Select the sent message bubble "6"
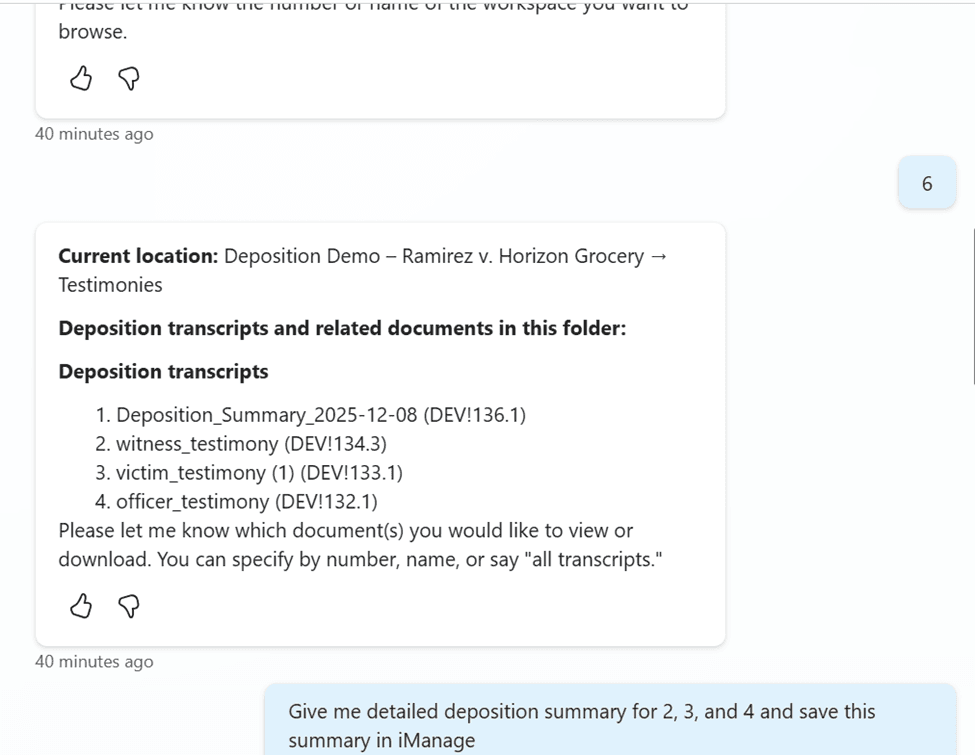 coord(927,184)
